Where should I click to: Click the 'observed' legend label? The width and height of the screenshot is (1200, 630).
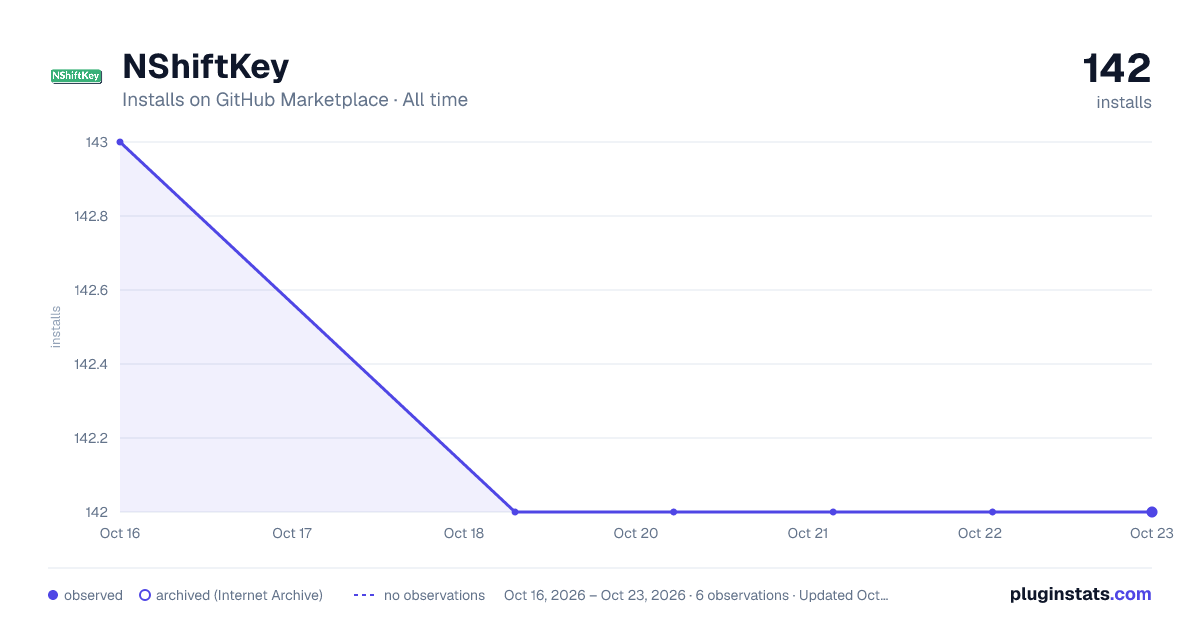[93, 595]
